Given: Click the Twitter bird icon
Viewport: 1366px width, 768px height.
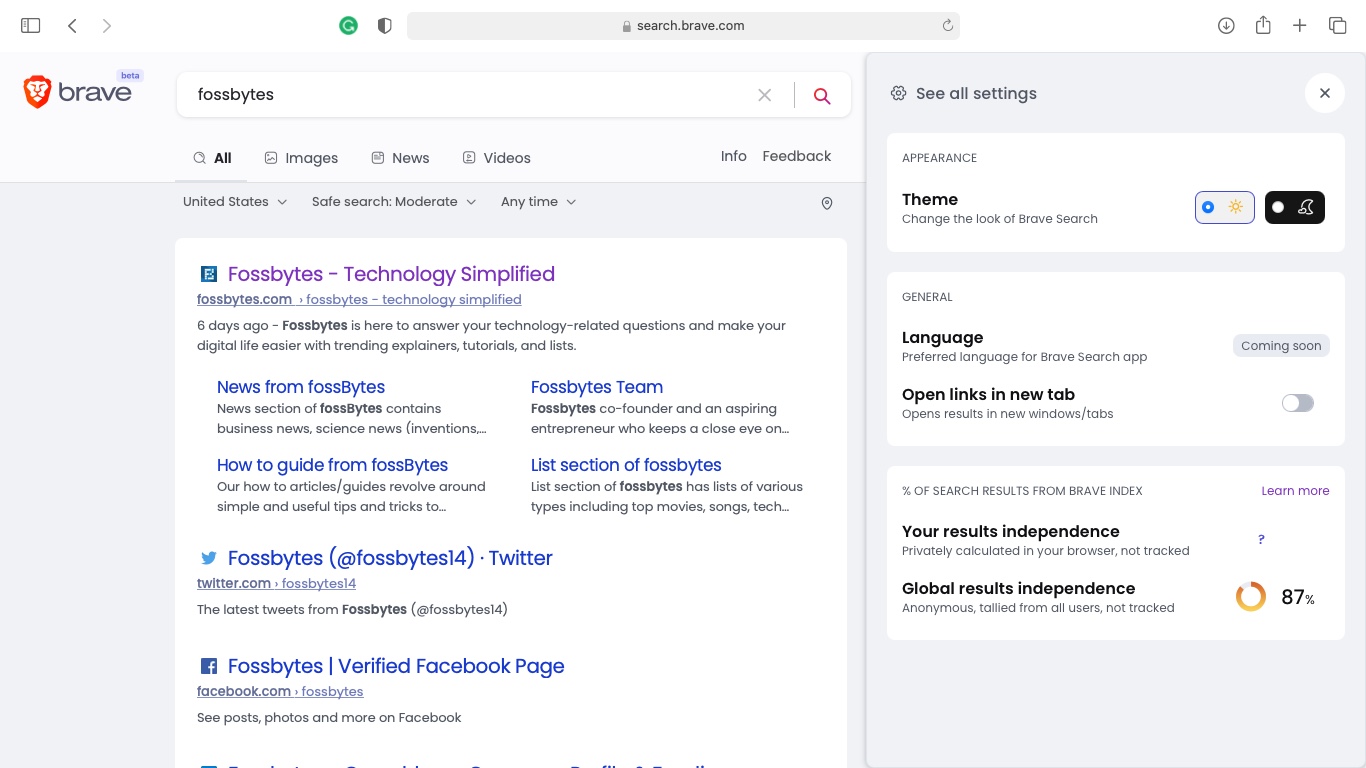Looking at the screenshot, I should tap(209, 558).
